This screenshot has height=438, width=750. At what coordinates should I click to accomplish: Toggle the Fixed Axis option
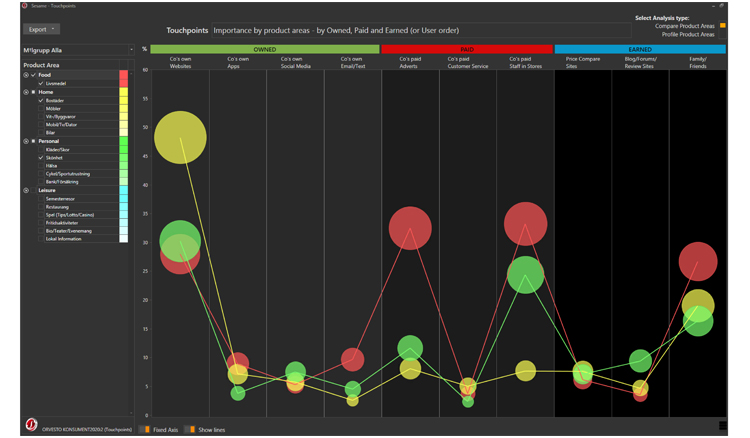(146, 429)
